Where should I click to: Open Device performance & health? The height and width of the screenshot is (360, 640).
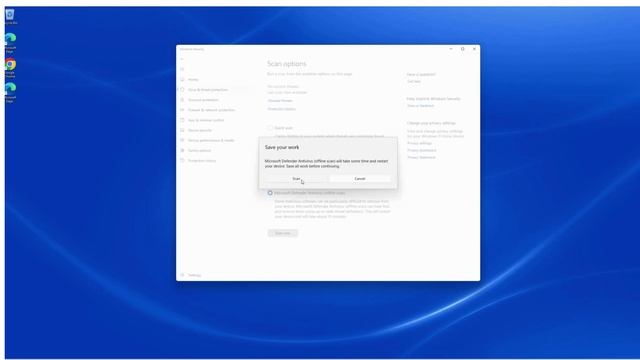211,140
